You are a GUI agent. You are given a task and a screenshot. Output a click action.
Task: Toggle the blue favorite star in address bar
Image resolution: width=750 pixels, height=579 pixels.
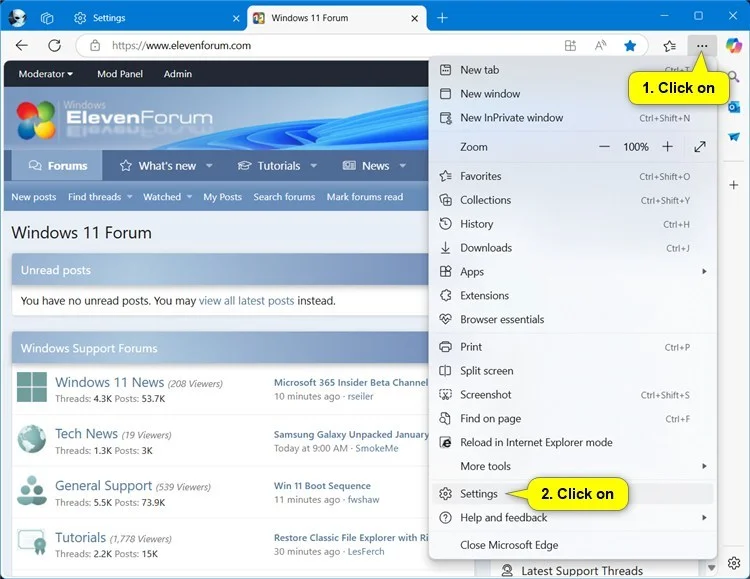coord(630,46)
